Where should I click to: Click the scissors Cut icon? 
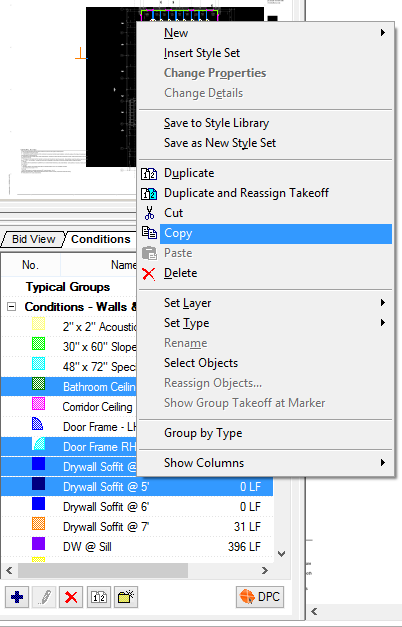[x=149, y=213]
